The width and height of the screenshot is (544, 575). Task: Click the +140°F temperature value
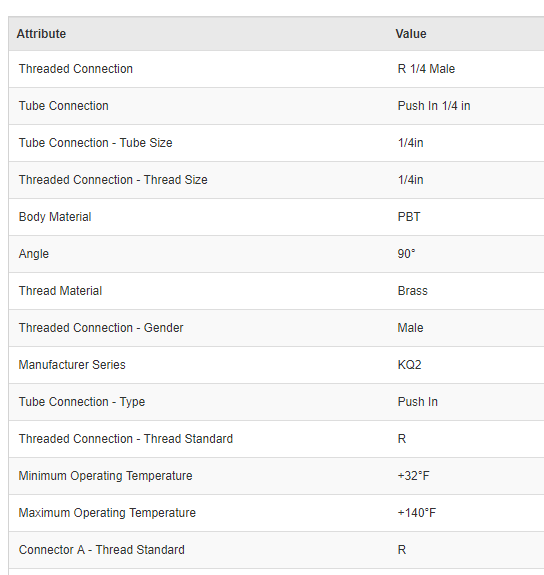417,513
